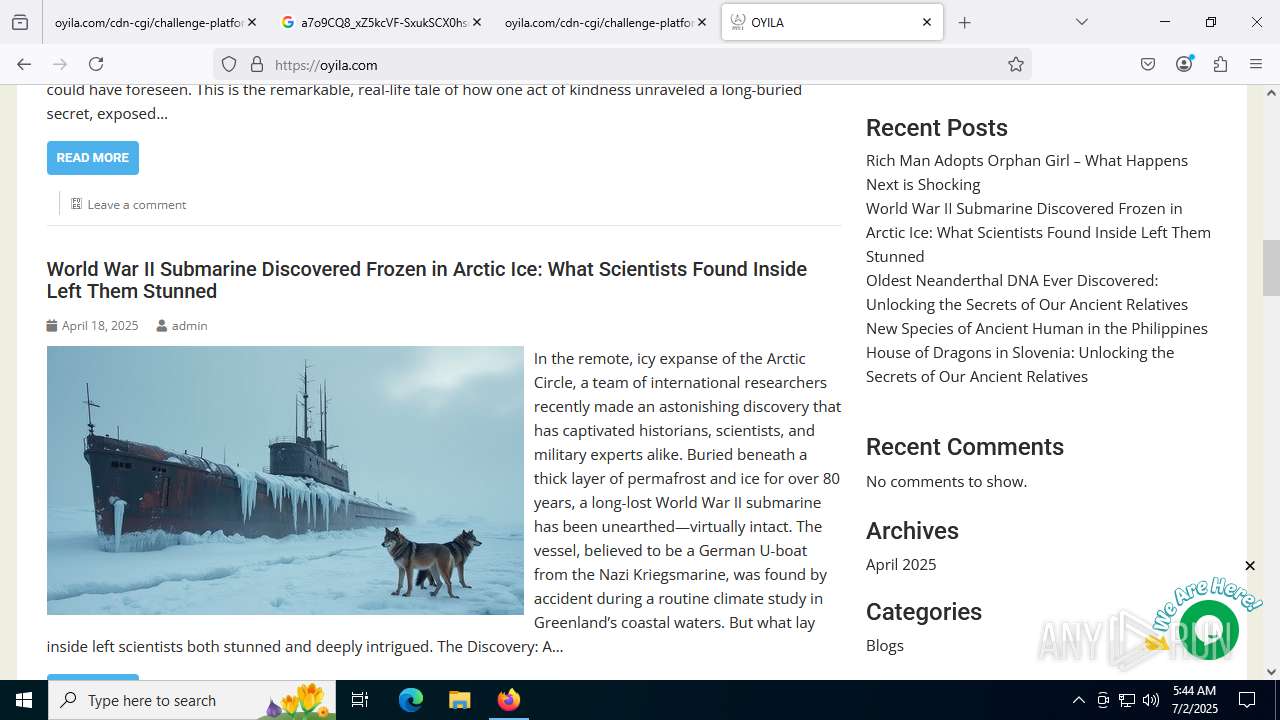Open the Windows Start menu
This screenshot has width=1280, height=720.
click(24, 700)
